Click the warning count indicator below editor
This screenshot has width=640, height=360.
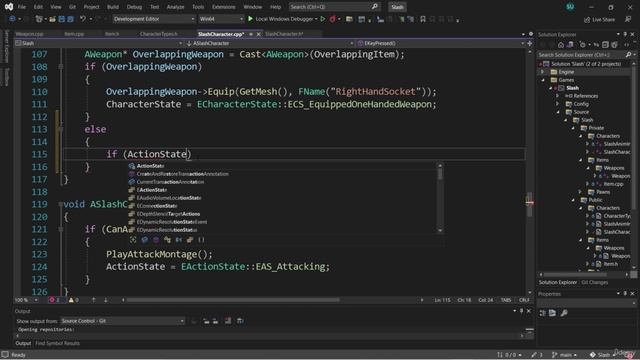73,300
